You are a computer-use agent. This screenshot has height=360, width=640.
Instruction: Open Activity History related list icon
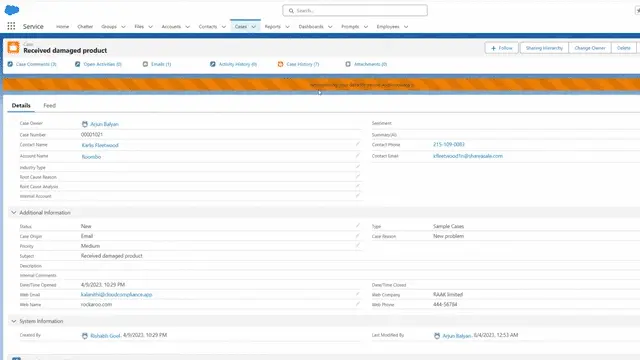[x=213, y=64]
